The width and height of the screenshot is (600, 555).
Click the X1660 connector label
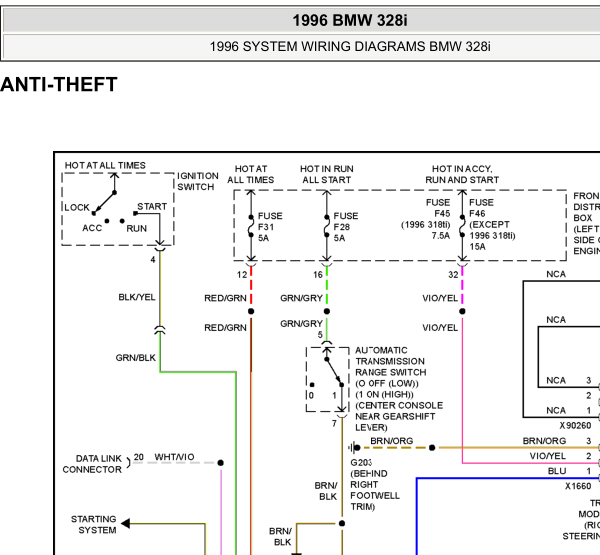click(x=578, y=486)
